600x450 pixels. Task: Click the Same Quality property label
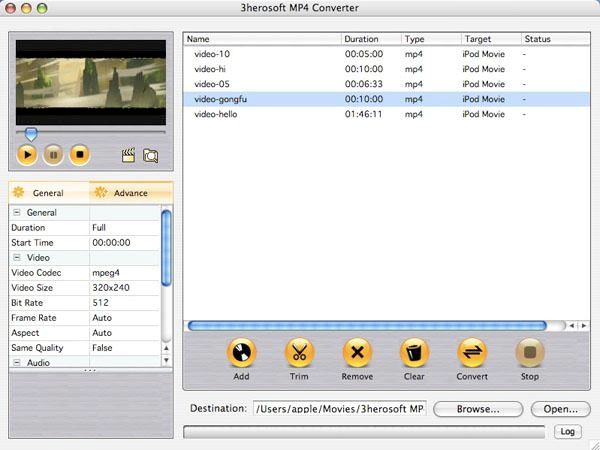coord(37,348)
